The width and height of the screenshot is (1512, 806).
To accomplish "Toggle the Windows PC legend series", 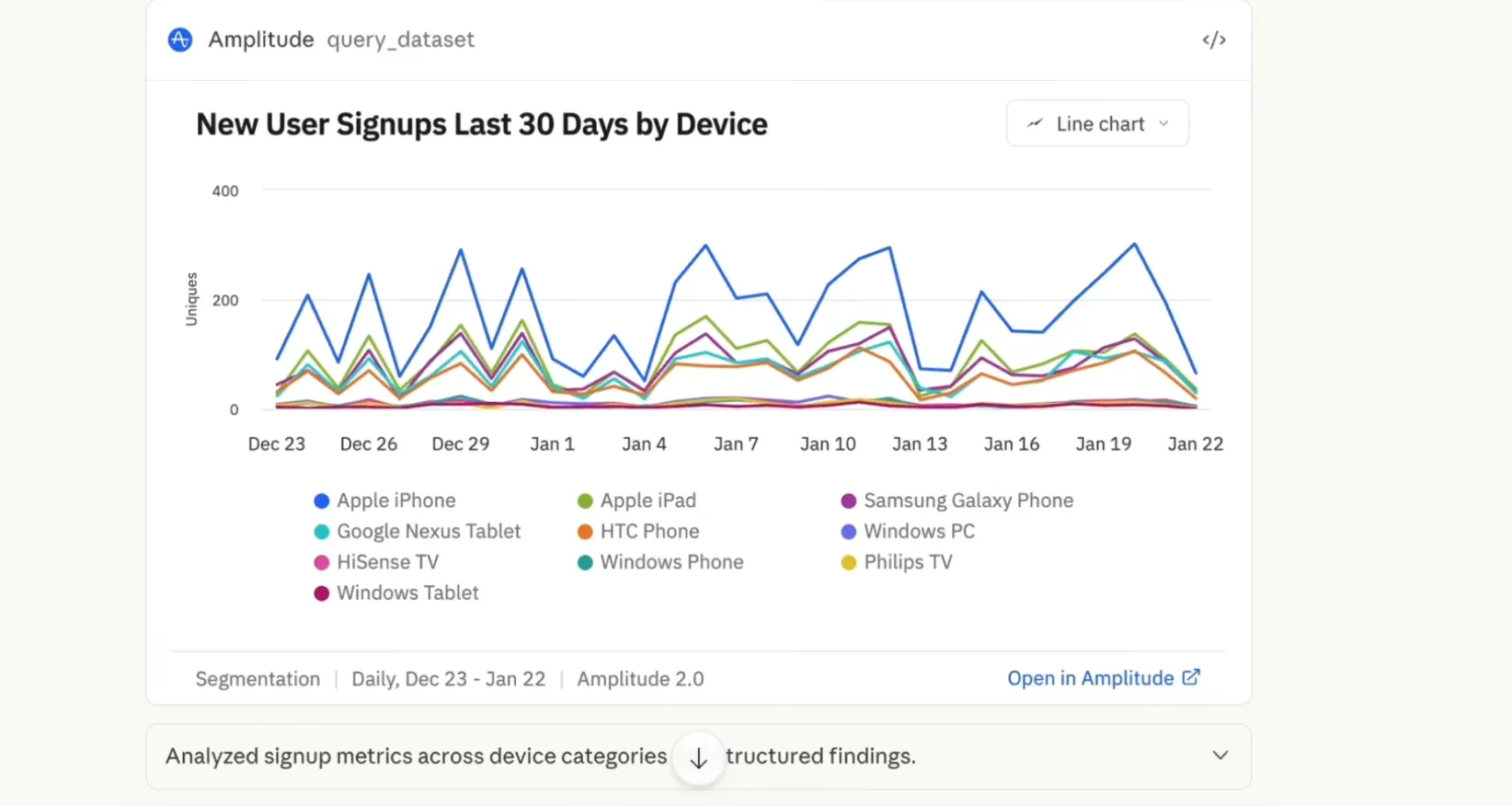I will 908,531.
